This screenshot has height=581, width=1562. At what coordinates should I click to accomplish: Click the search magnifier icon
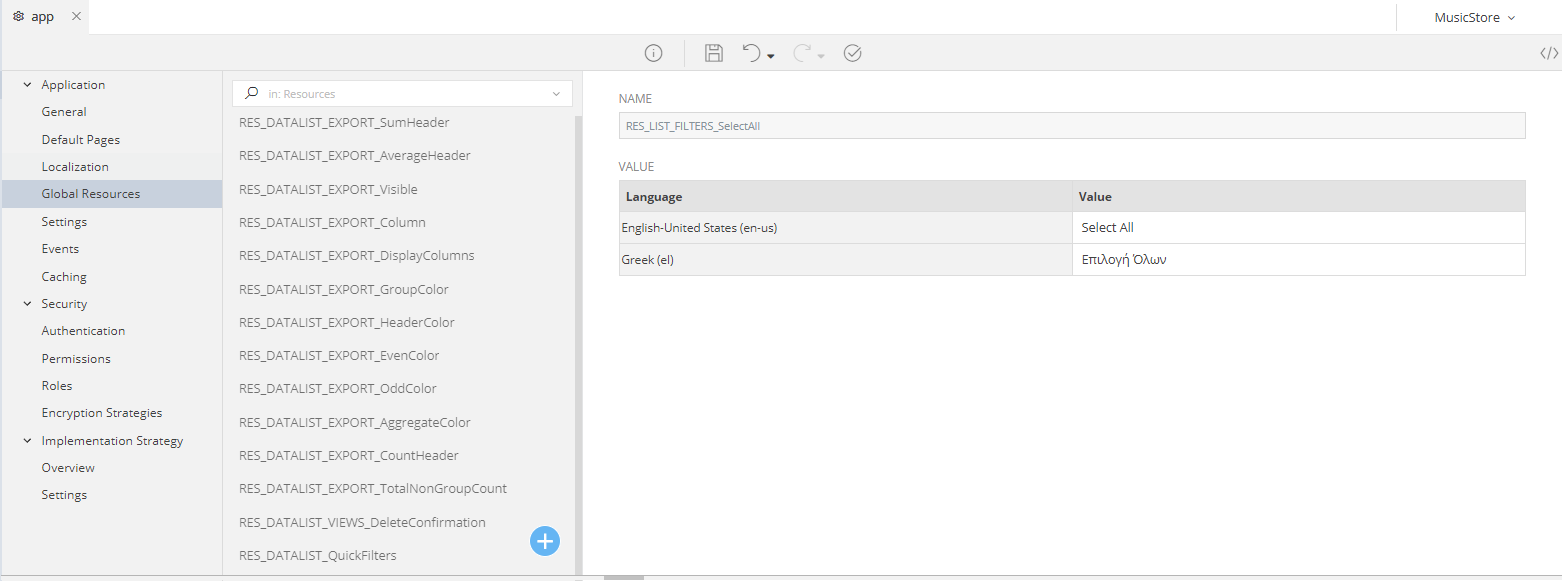pyautogui.click(x=252, y=93)
